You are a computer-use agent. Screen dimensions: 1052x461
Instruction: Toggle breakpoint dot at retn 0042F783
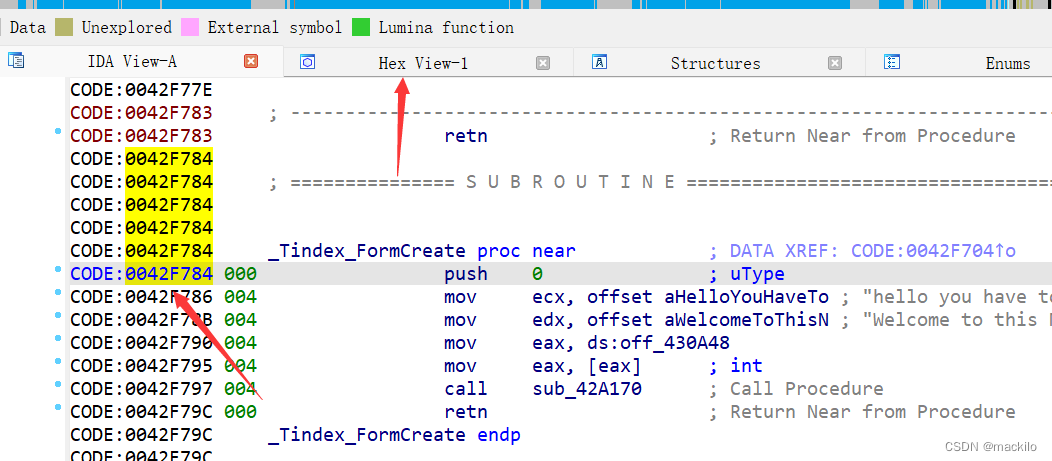(x=58, y=132)
